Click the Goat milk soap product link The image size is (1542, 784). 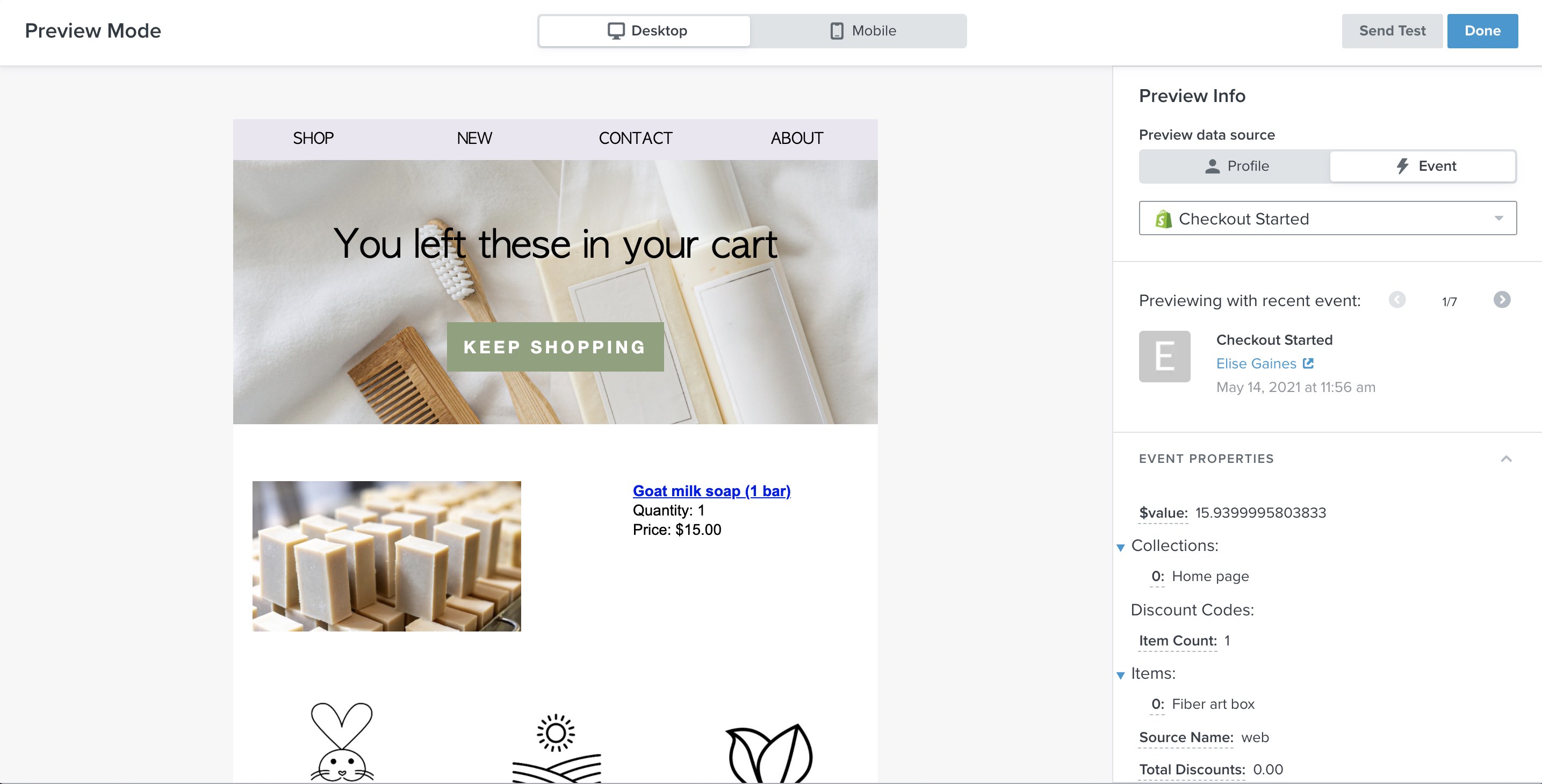(x=712, y=491)
